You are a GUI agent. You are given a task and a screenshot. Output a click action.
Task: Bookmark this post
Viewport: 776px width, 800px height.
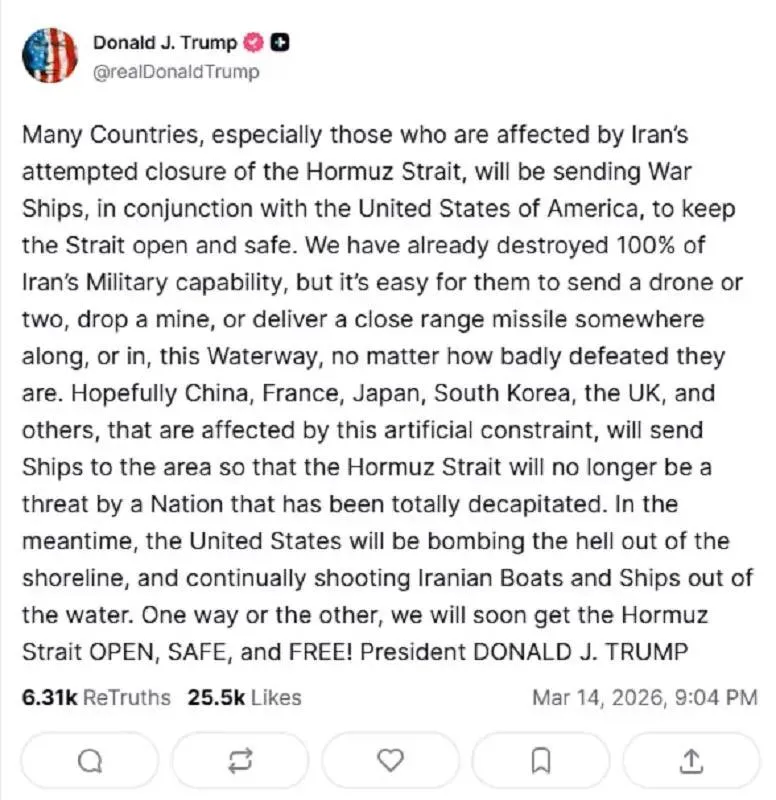click(540, 761)
